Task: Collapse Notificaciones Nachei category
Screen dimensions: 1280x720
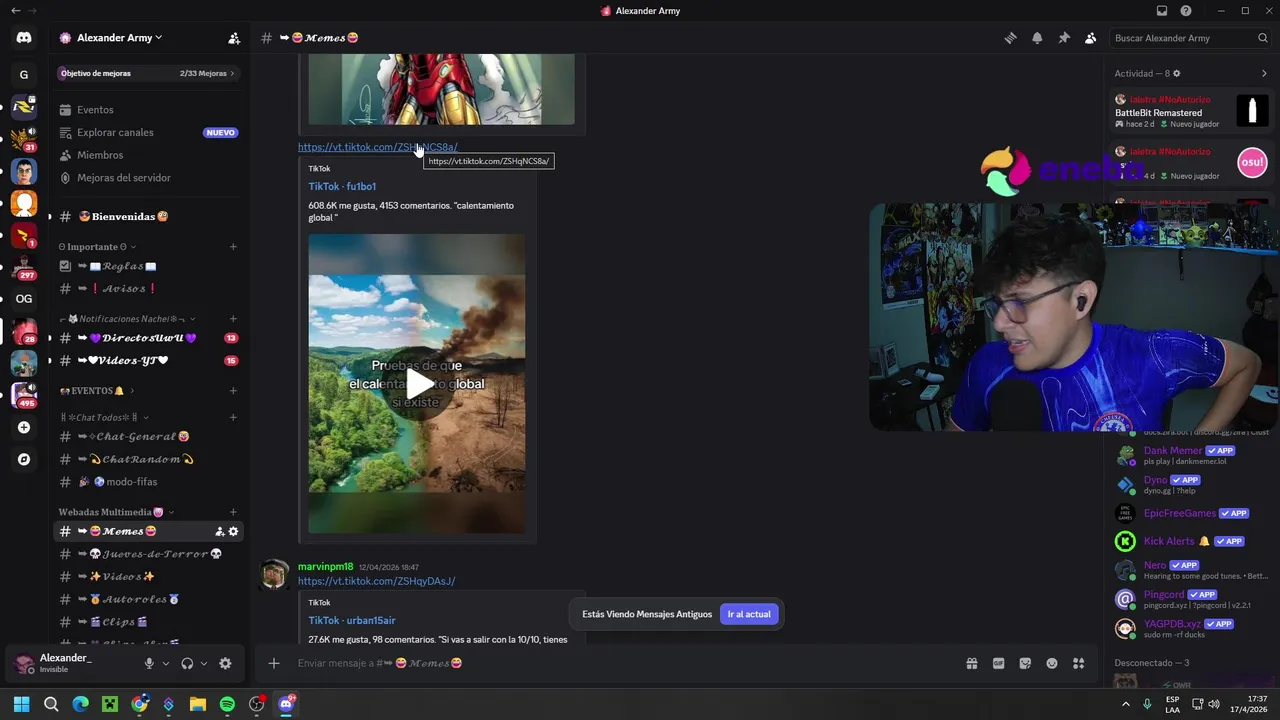Action: pyautogui.click(x=128, y=319)
